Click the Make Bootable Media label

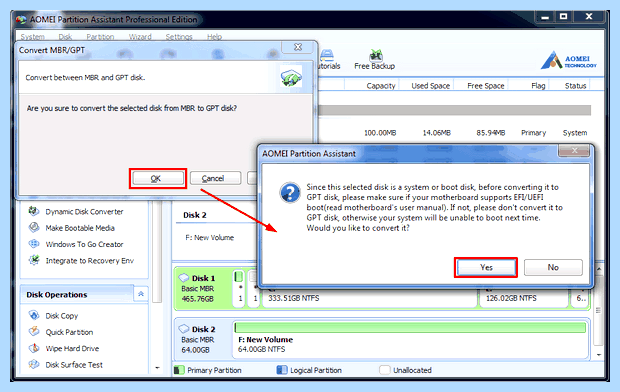[80, 228]
